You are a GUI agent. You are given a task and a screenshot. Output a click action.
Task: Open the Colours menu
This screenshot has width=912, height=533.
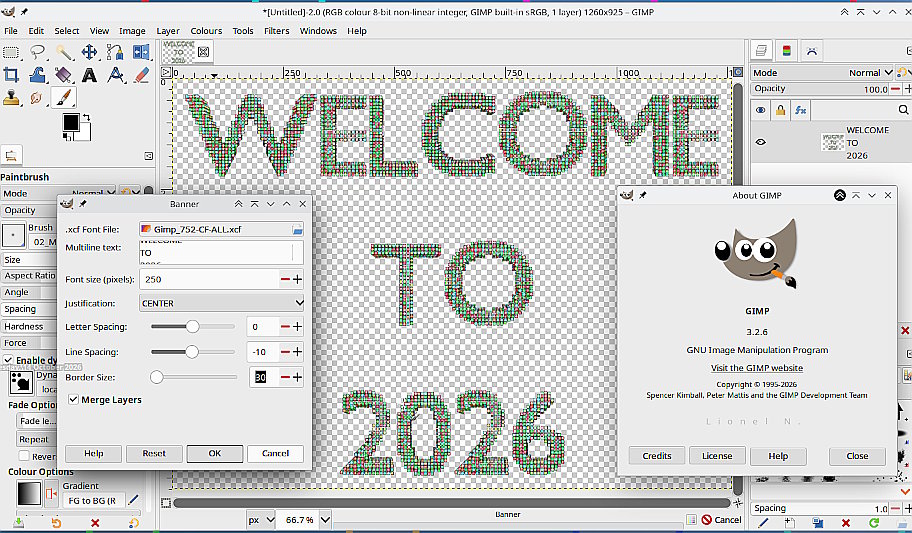206,31
